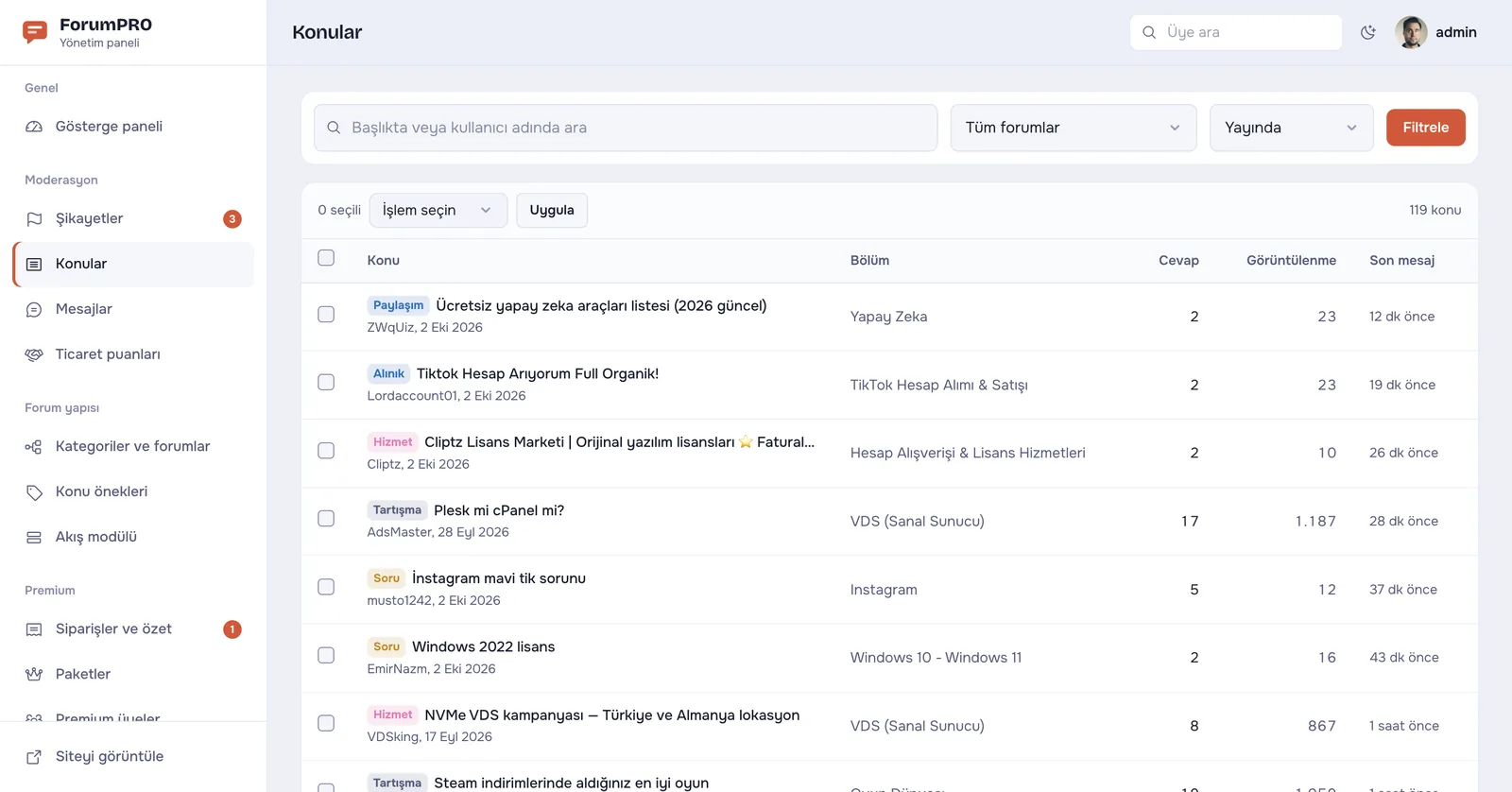Viewport: 1512px width, 792px height.
Task: Click the Paketler crown icon
Action: [x=34, y=675]
